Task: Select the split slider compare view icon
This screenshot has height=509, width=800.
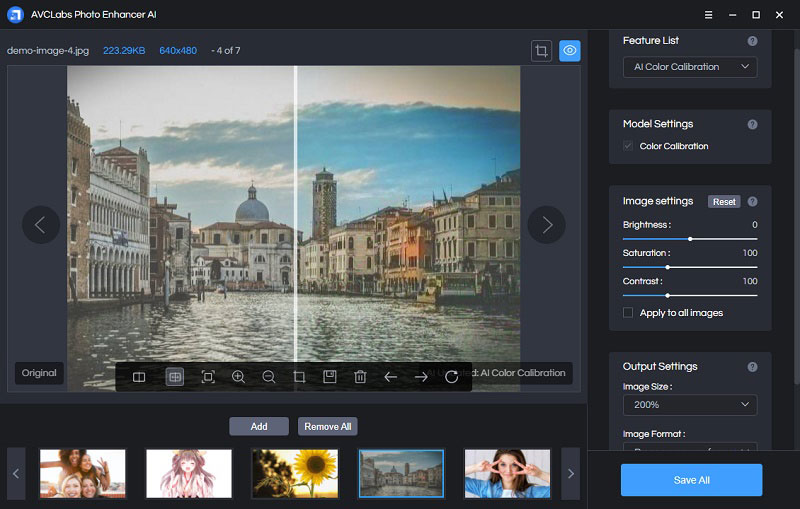Action: point(174,377)
